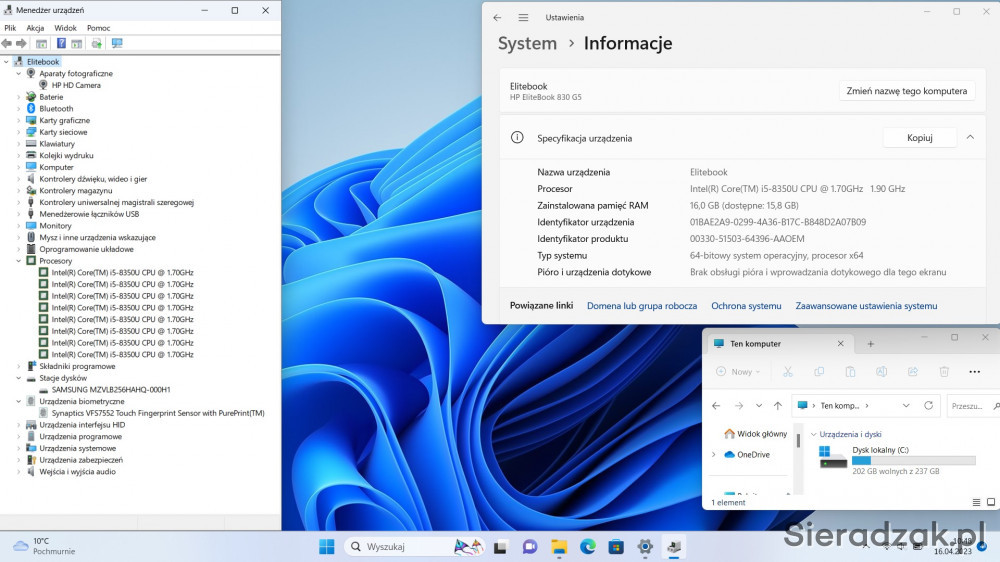Click the Delete trash icon in File Explorer

(x=944, y=371)
